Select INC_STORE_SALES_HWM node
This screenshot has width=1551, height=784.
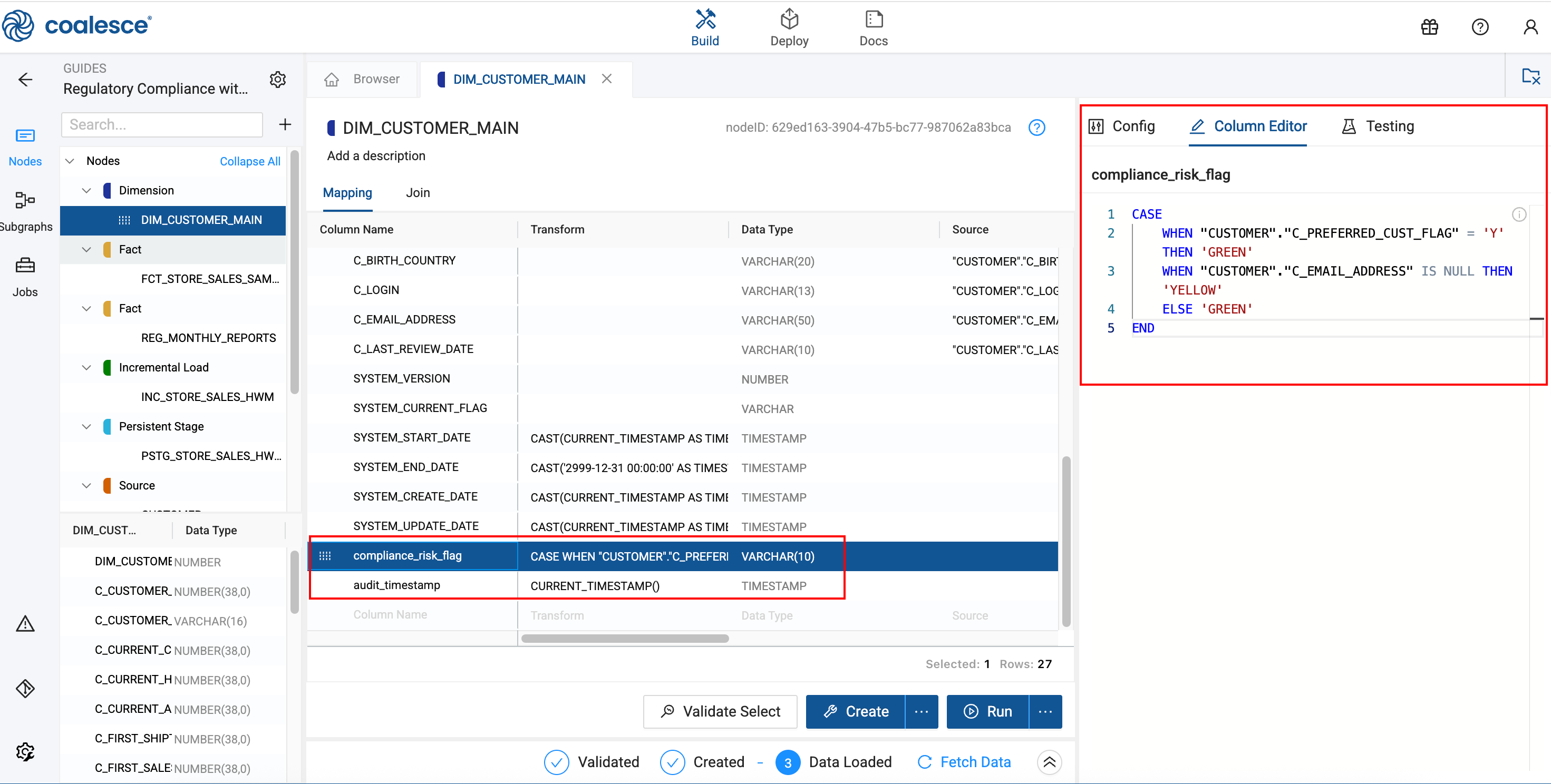207,397
